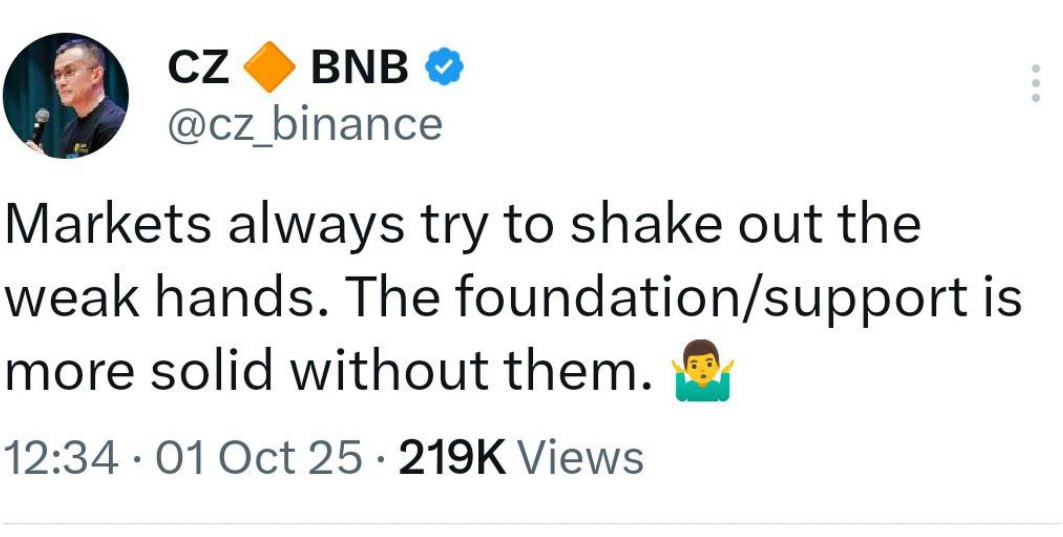Click the blue verified checkmark badge
This screenshot has width=1063, height=537.
444,69
